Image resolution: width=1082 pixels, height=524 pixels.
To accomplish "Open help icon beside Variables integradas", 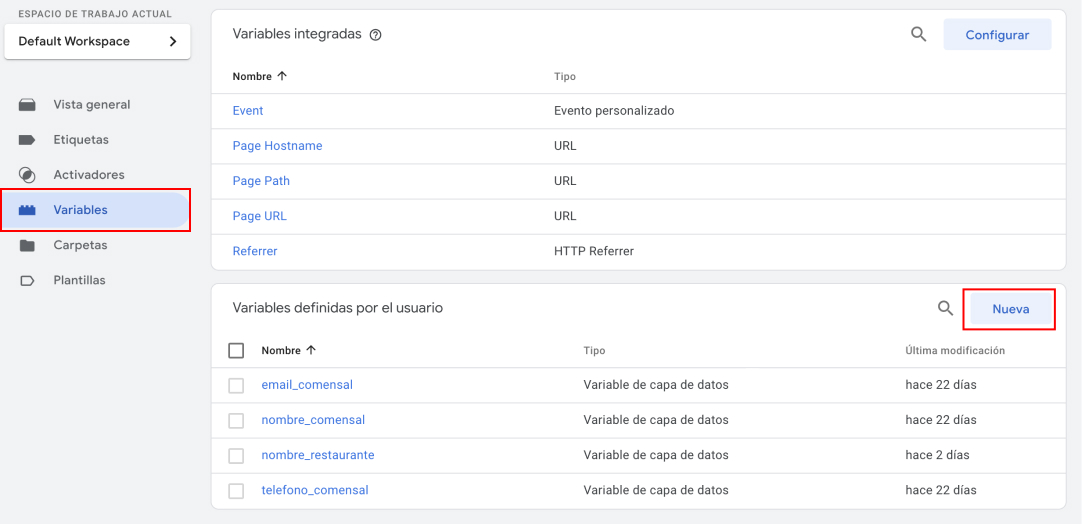I will pos(376,35).
